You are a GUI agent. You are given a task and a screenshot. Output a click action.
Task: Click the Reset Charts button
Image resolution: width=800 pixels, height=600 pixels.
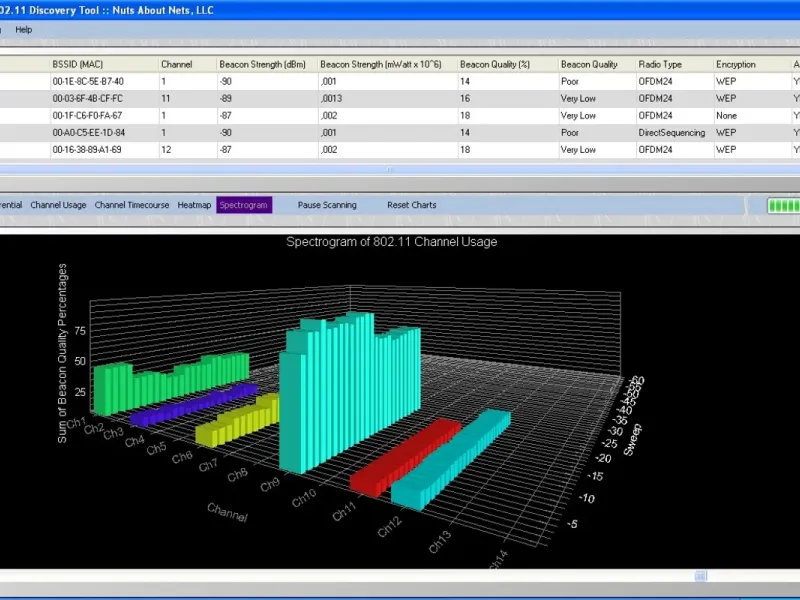[x=412, y=205]
